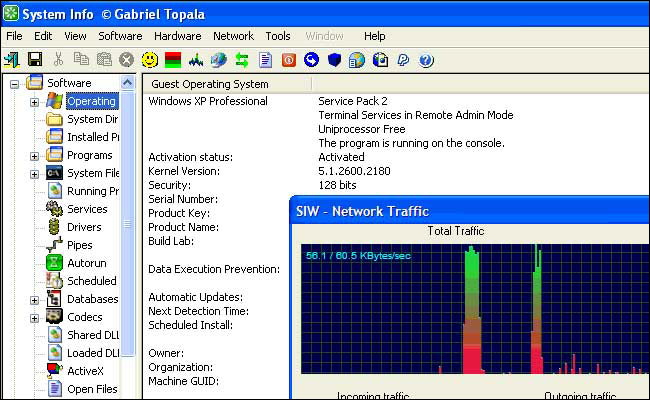
Task: Open the Network menu
Action: pyautogui.click(x=233, y=36)
